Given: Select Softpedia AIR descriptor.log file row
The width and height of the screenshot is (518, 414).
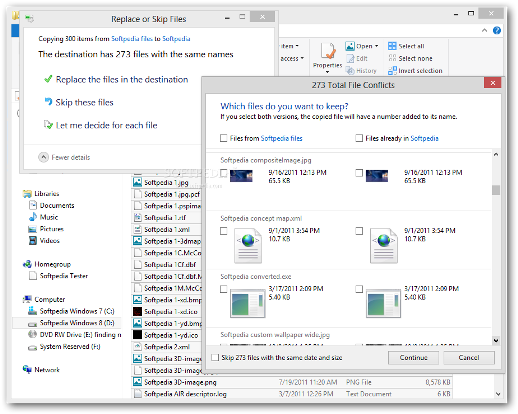Looking at the screenshot, I should (292, 394).
